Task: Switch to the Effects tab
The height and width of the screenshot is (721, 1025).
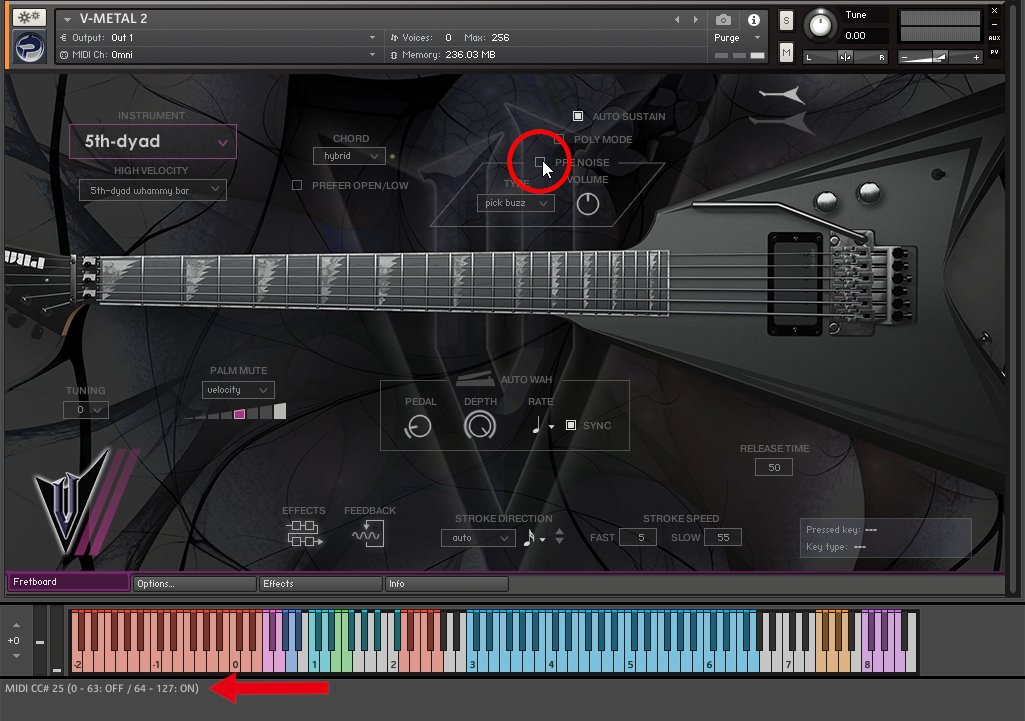Action: [320, 584]
